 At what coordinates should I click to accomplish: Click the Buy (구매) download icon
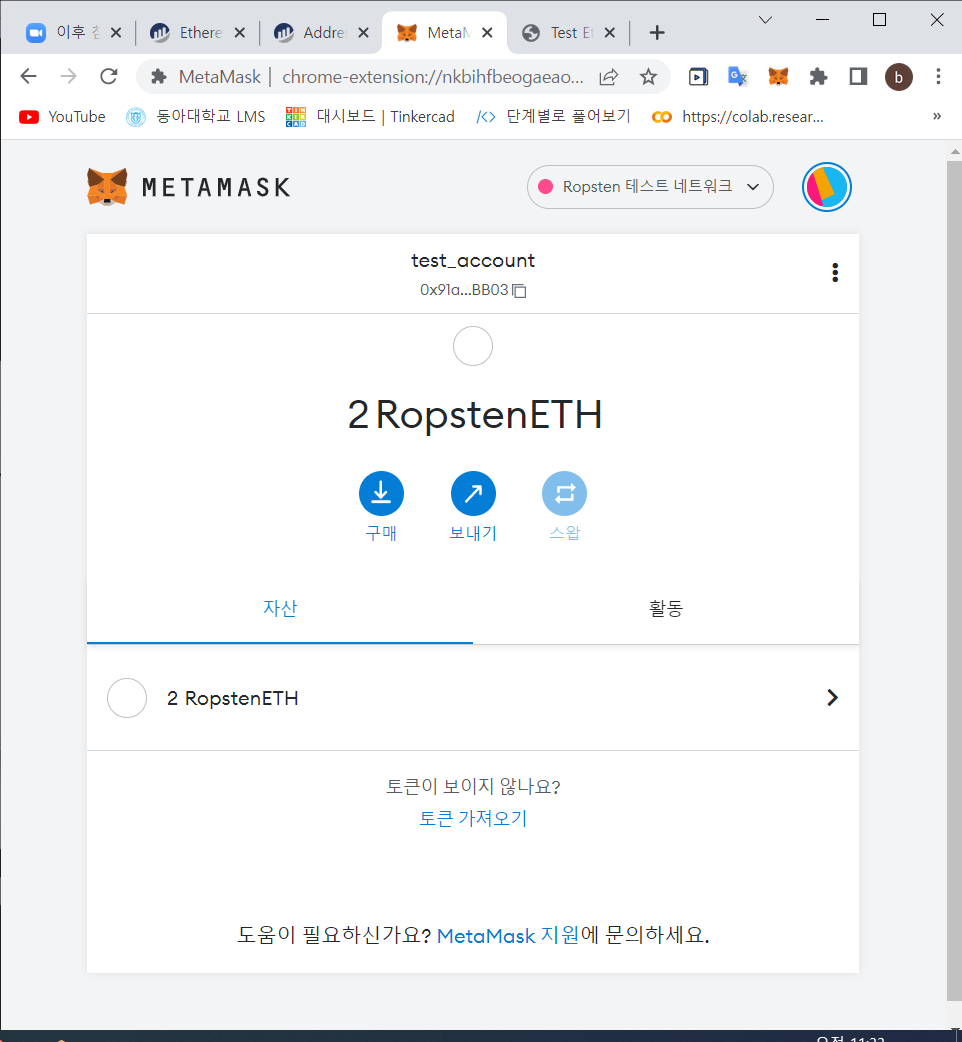click(x=381, y=493)
